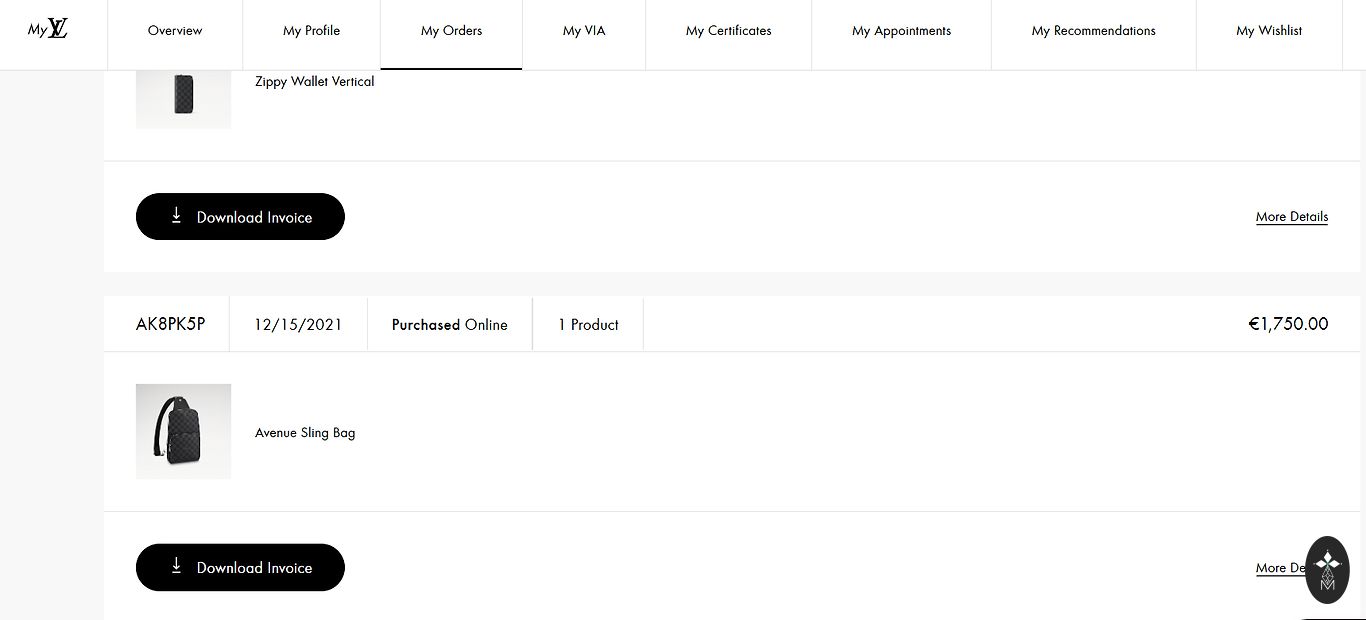This screenshot has height=620, width=1366.
Task: Click the €1,750.00 order total
Action: pyautogui.click(x=1288, y=324)
